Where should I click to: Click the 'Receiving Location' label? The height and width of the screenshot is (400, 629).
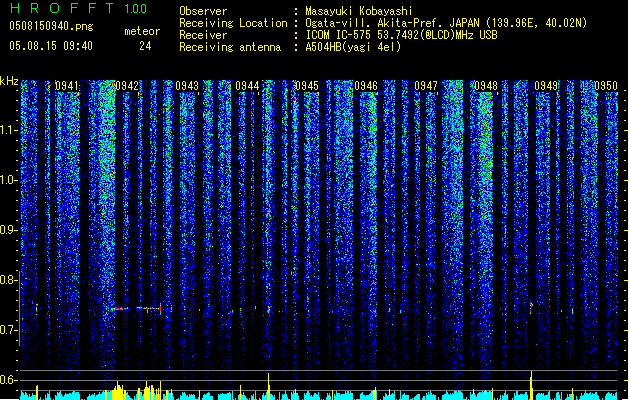click(x=233, y=23)
